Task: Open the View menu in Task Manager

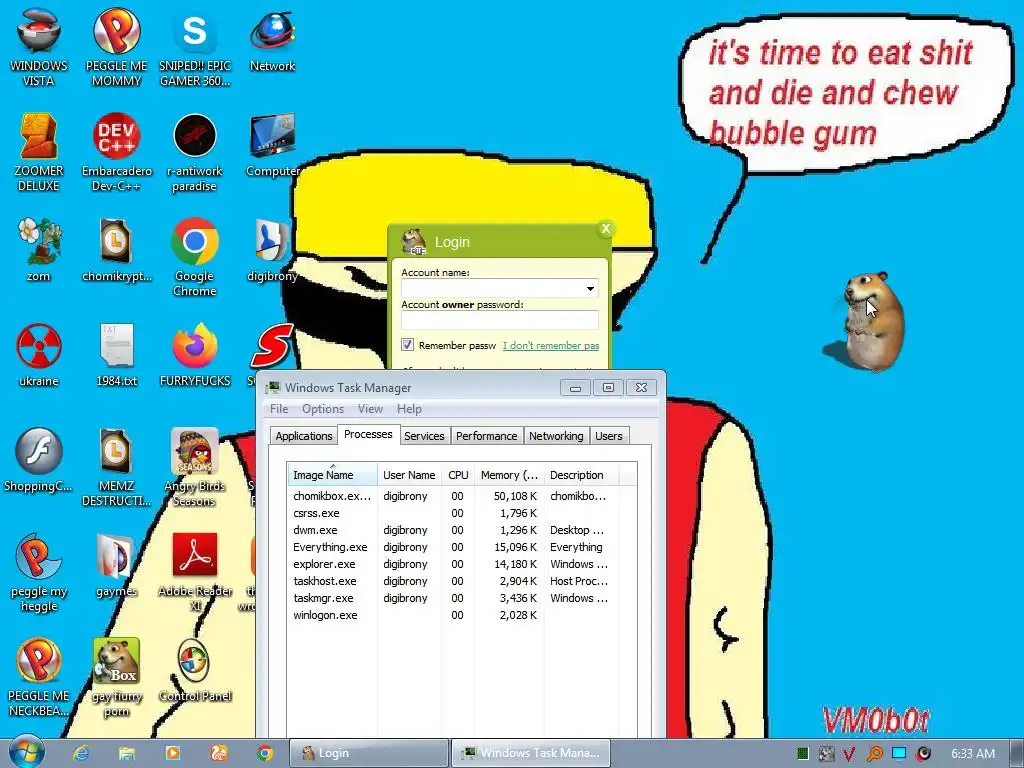Action: tap(370, 409)
